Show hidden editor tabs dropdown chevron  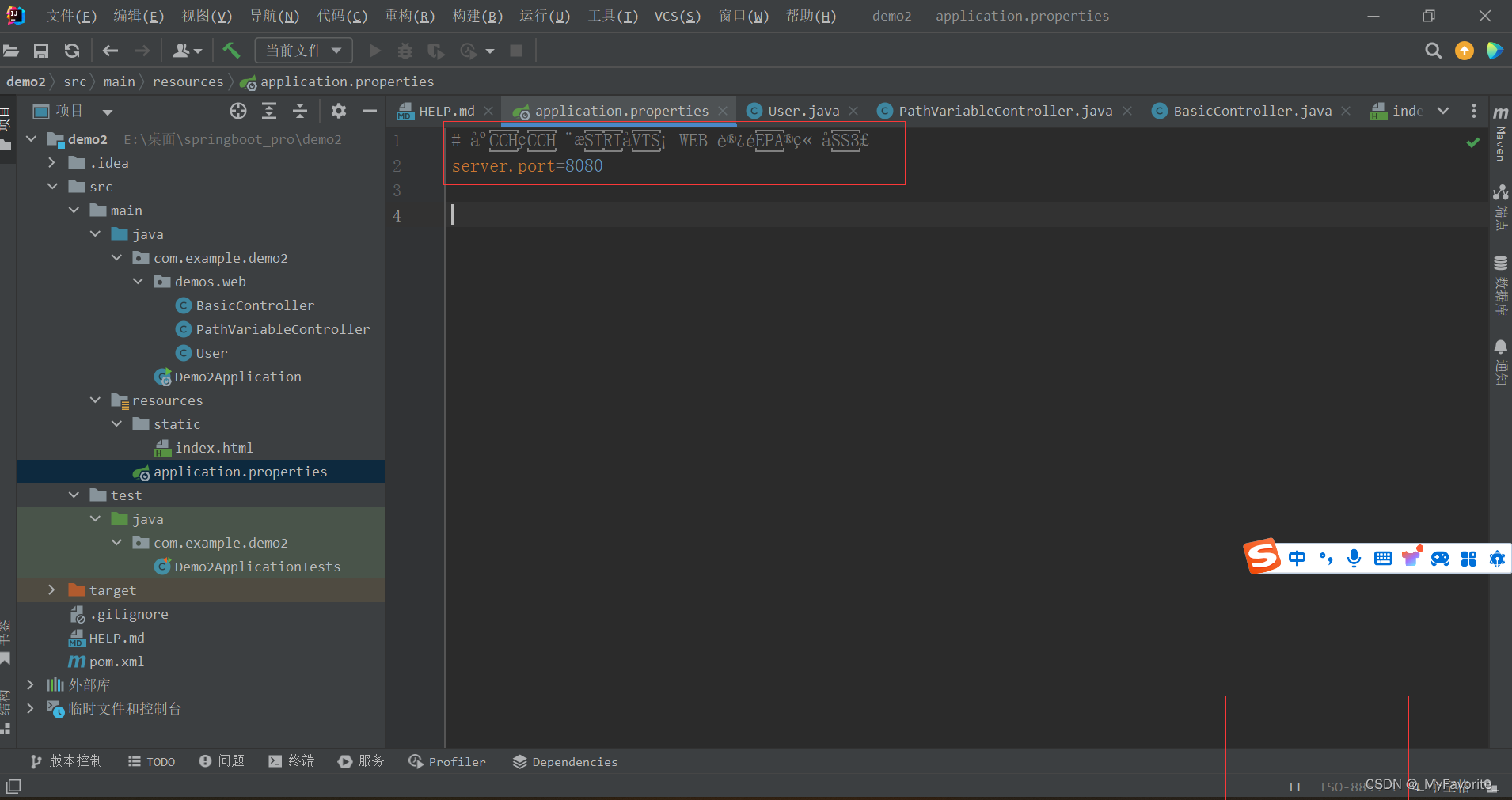click(x=1443, y=111)
